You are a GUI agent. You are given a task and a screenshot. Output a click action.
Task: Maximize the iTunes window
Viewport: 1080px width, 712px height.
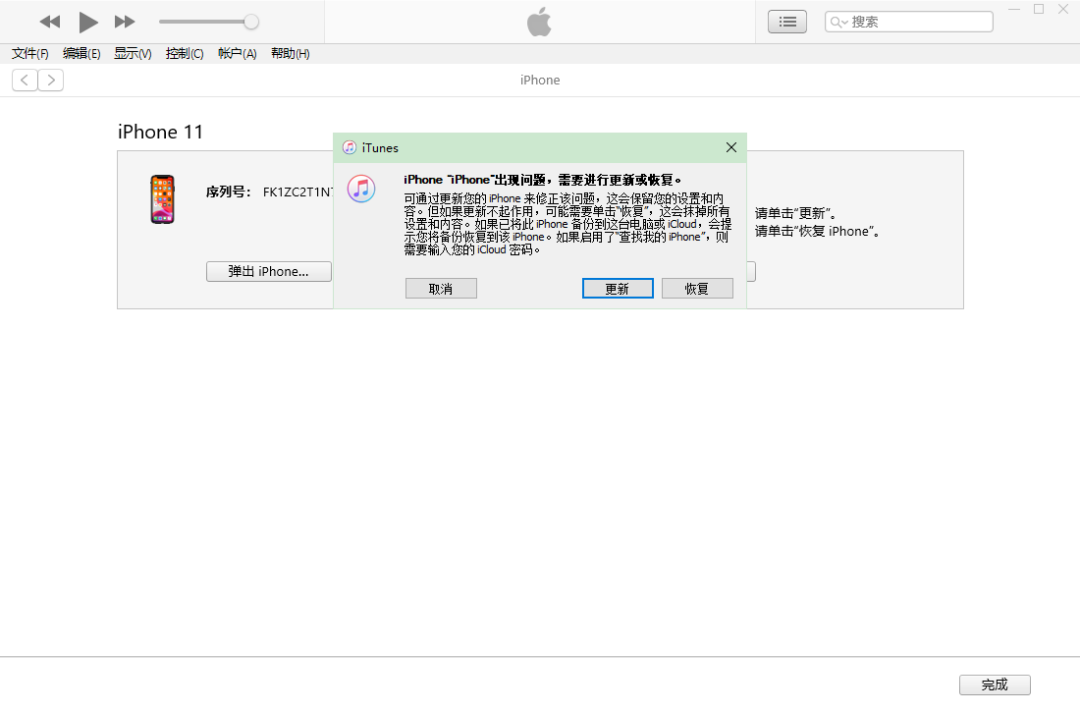tap(1039, 10)
